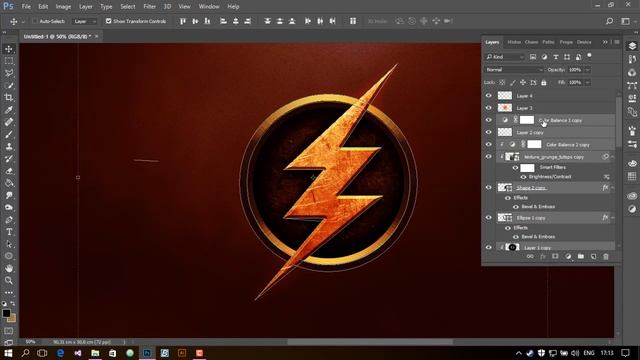Click the align left edges icon
Viewport: 640px width, 360px height.
click(x=223, y=21)
